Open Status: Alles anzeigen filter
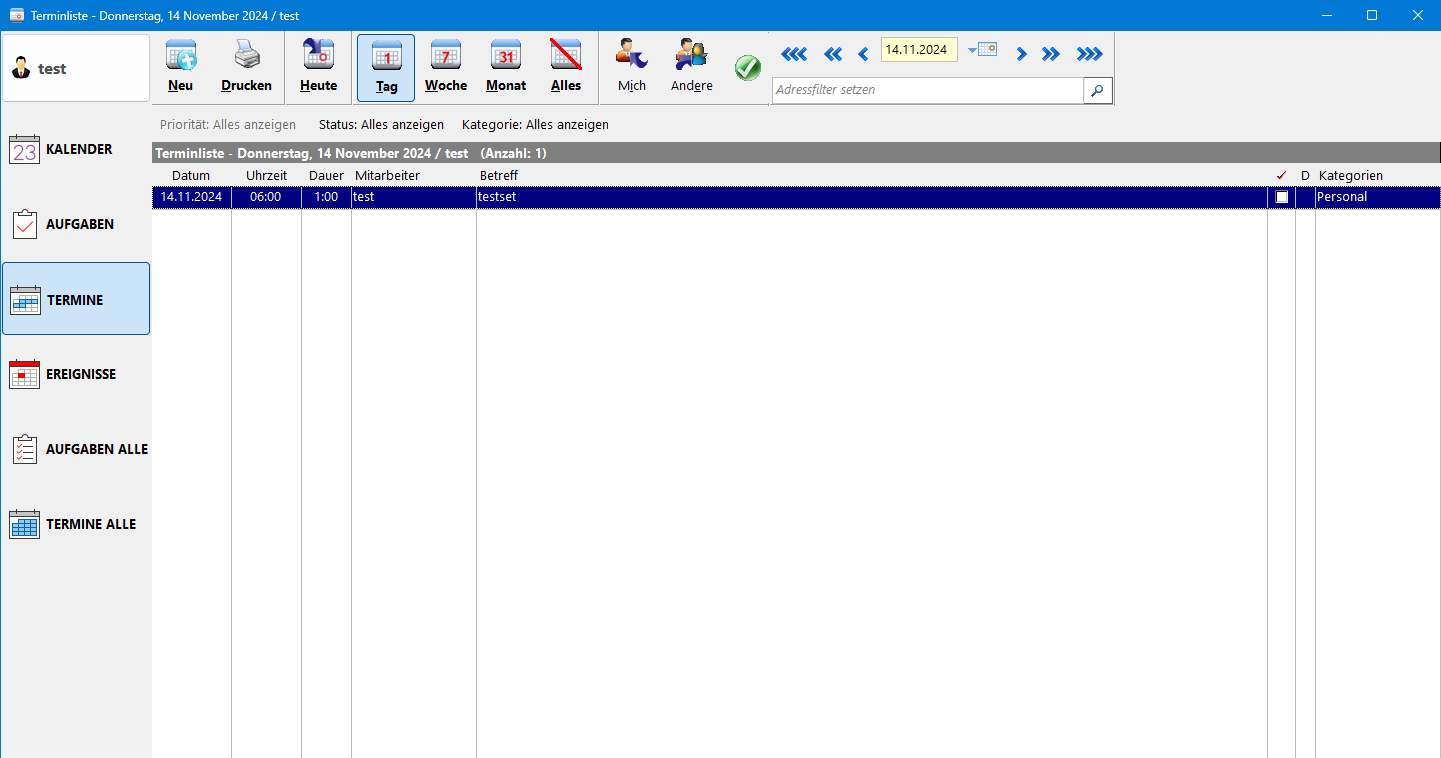This screenshot has height=758, width=1441. click(x=381, y=125)
